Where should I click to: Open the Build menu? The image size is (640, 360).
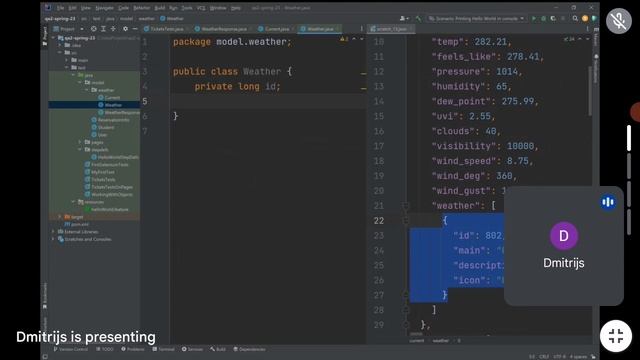(x=160, y=8)
